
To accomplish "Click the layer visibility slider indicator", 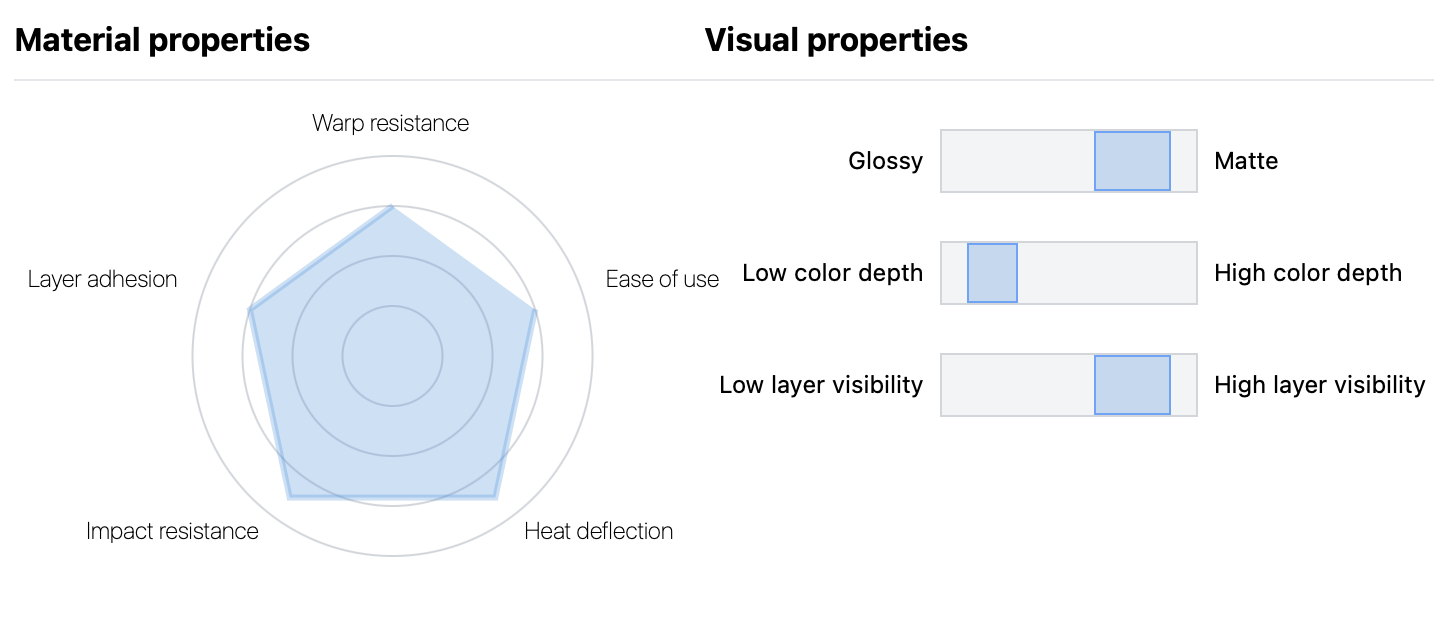I will point(1132,385).
